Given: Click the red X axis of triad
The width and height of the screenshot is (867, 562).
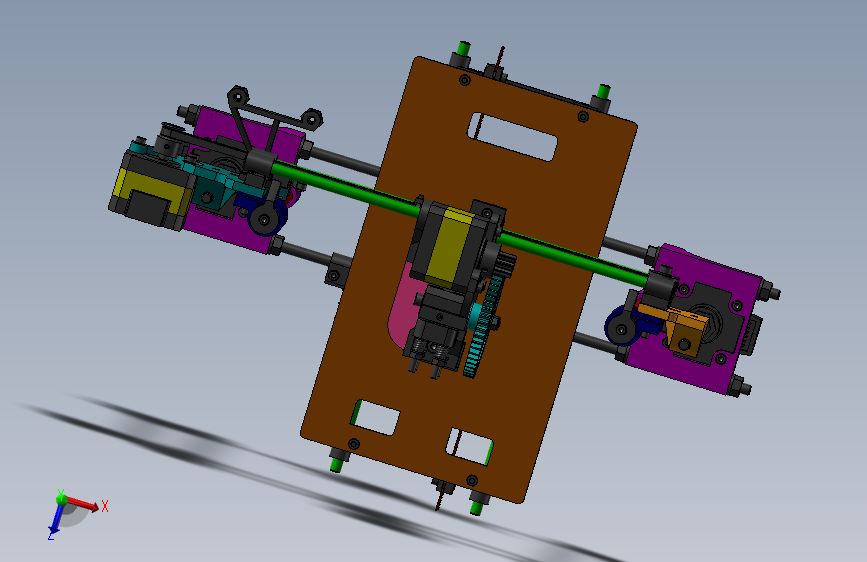Looking at the screenshot, I should (82, 504).
